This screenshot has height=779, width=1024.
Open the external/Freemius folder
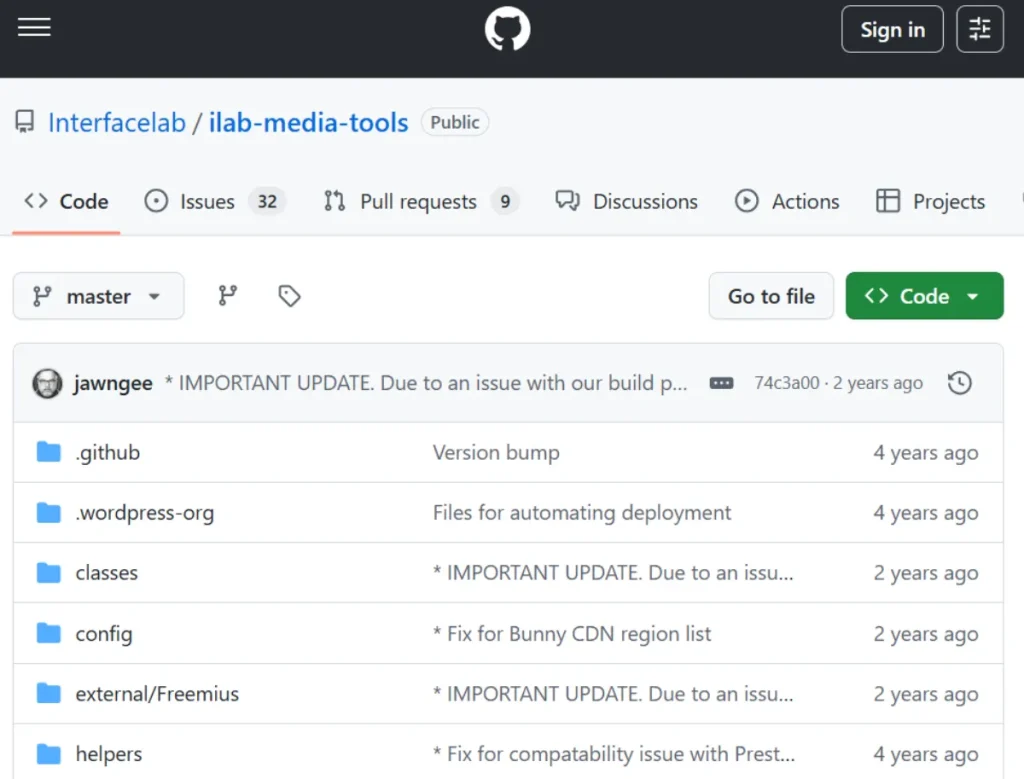[x=157, y=693]
